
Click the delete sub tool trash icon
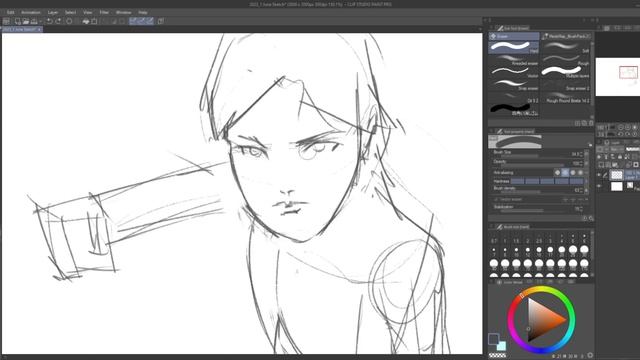click(591, 123)
